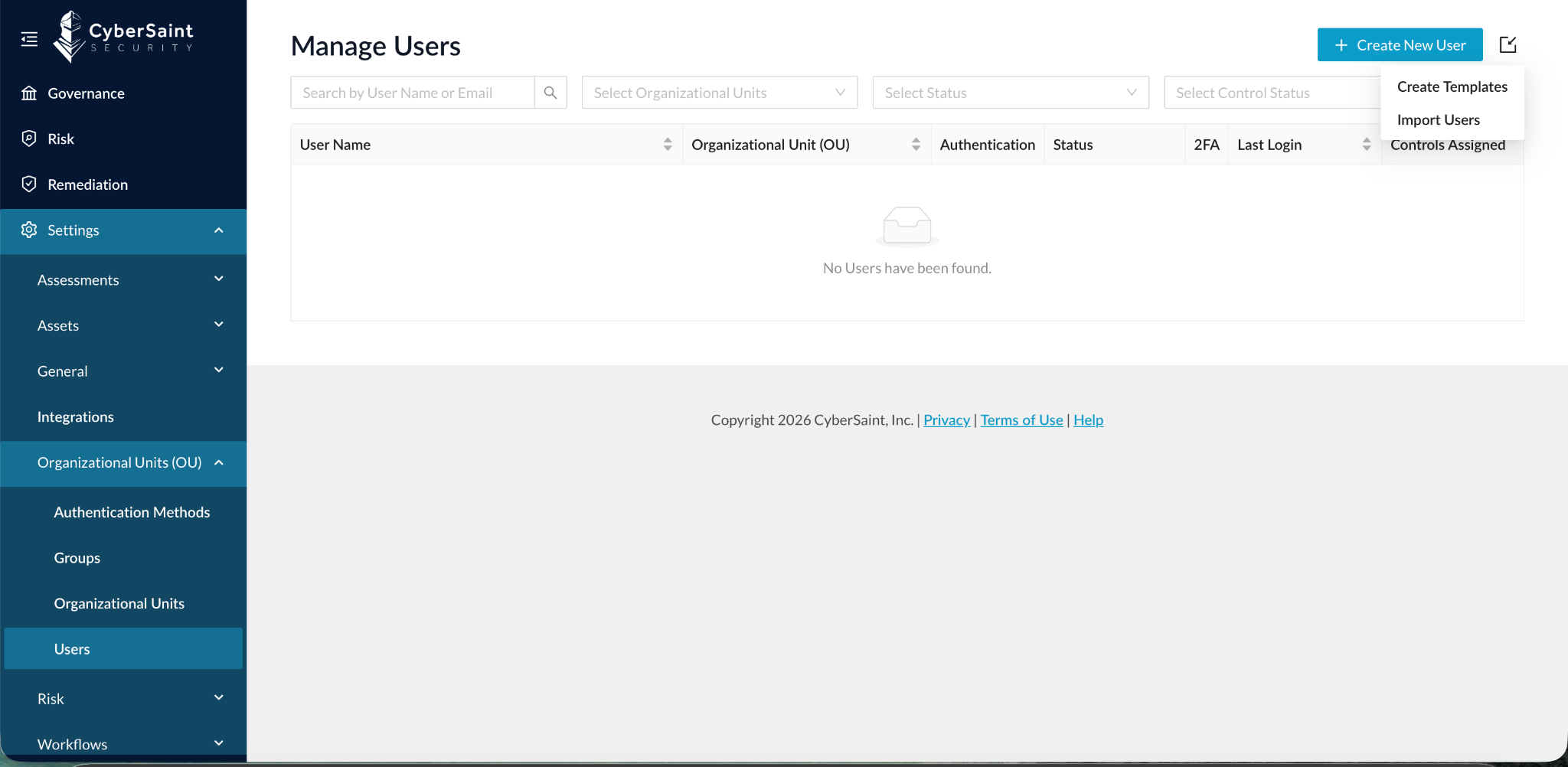The width and height of the screenshot is (1568, 767).
Task: Choose Create Templates from the menu
Action: tap(1452, 86)
